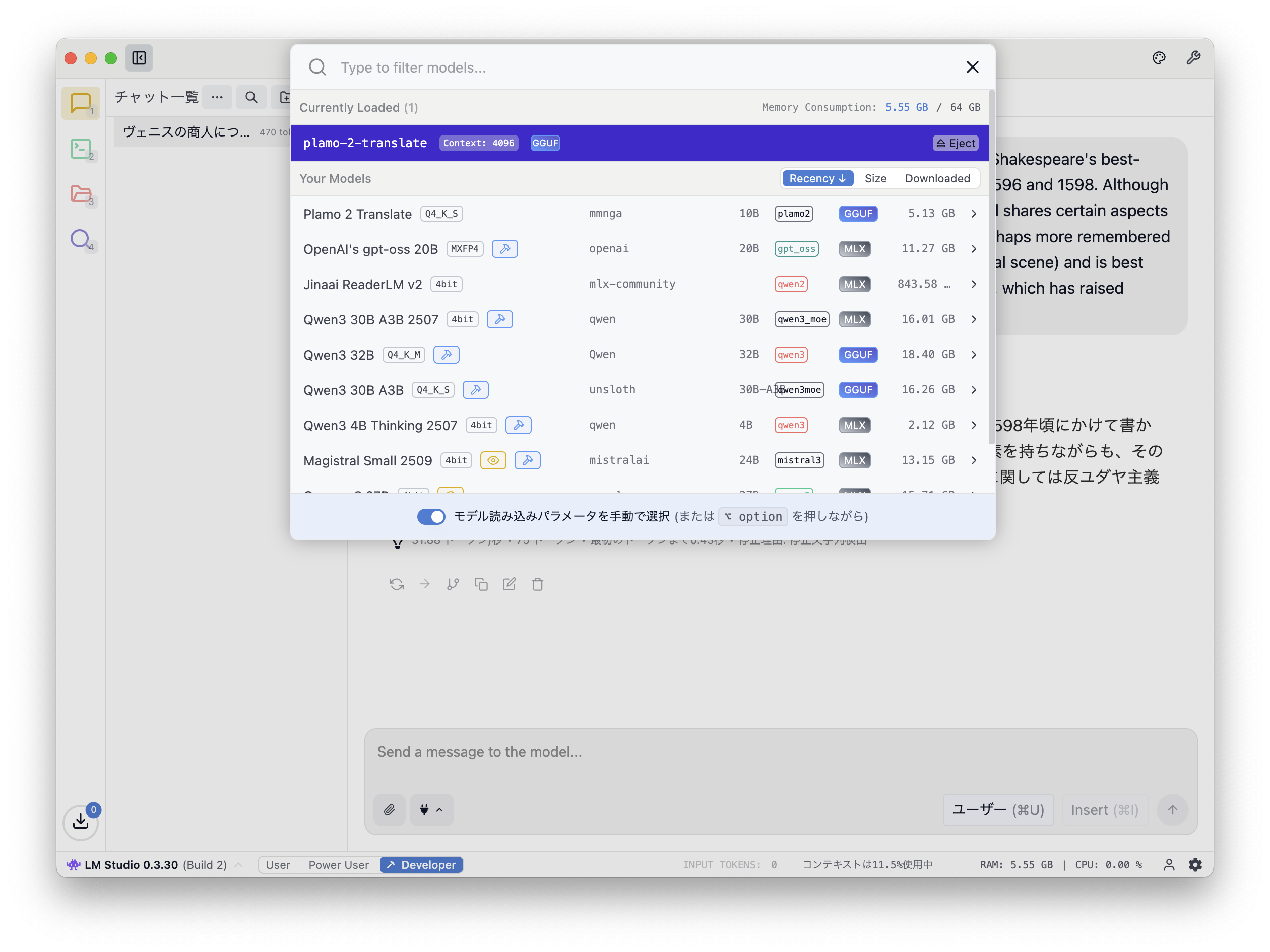Toggle manual model load parameters switch
This screenshot has width=1270, height=952.
pos(430,516)
